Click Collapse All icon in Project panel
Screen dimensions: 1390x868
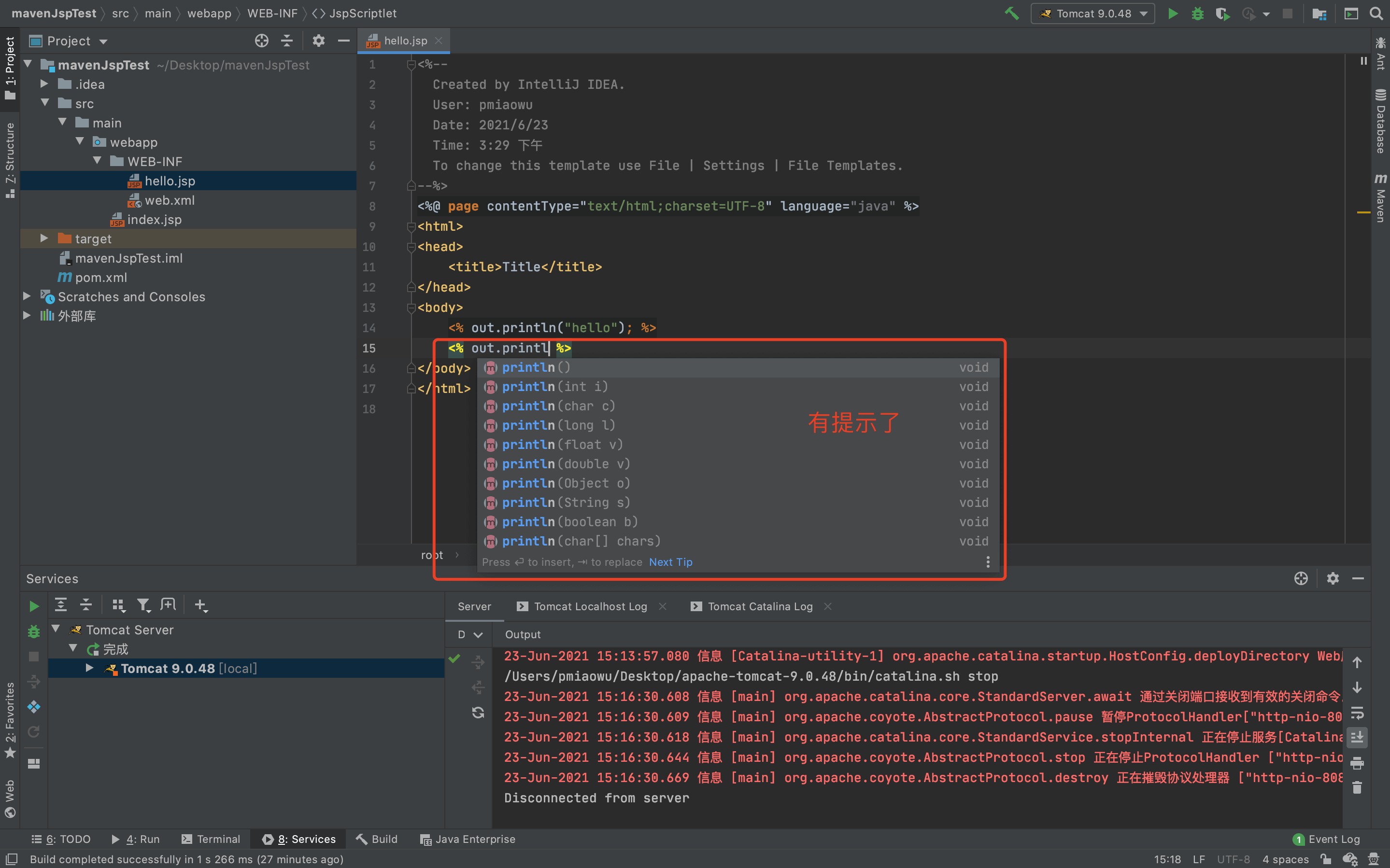287,41
